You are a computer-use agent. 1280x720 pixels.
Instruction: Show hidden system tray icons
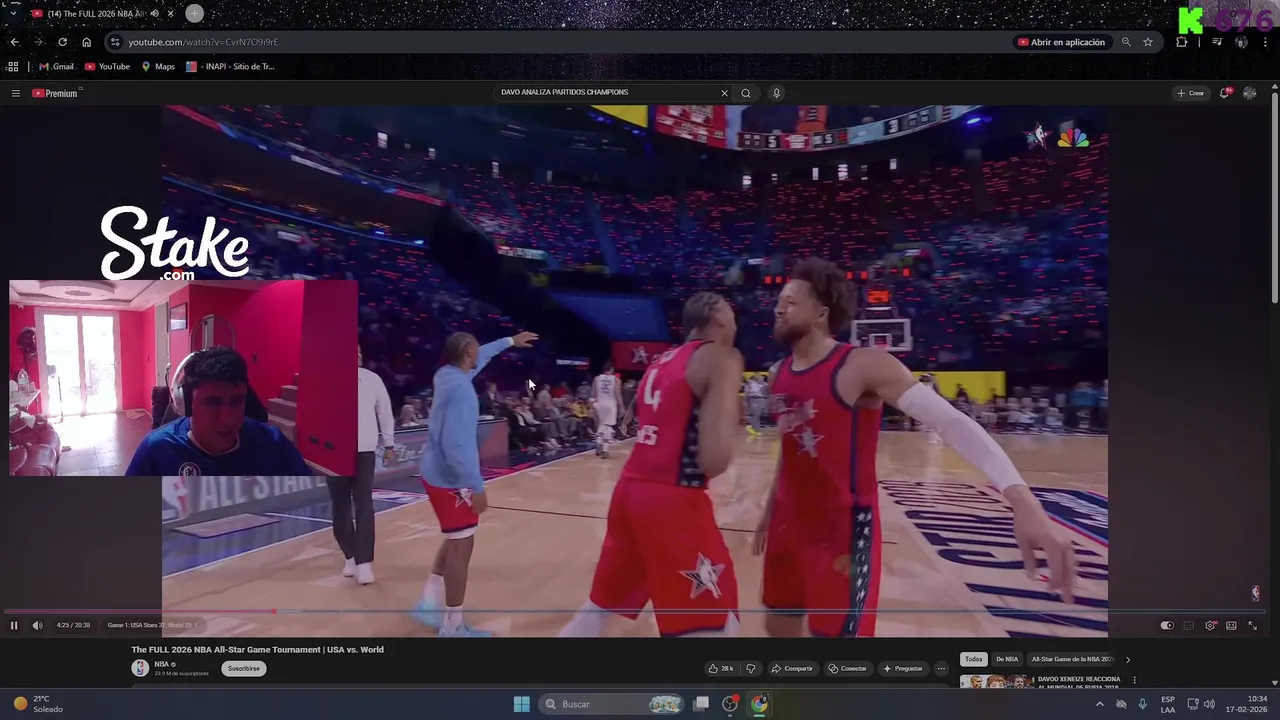(x=1100, y=704)
